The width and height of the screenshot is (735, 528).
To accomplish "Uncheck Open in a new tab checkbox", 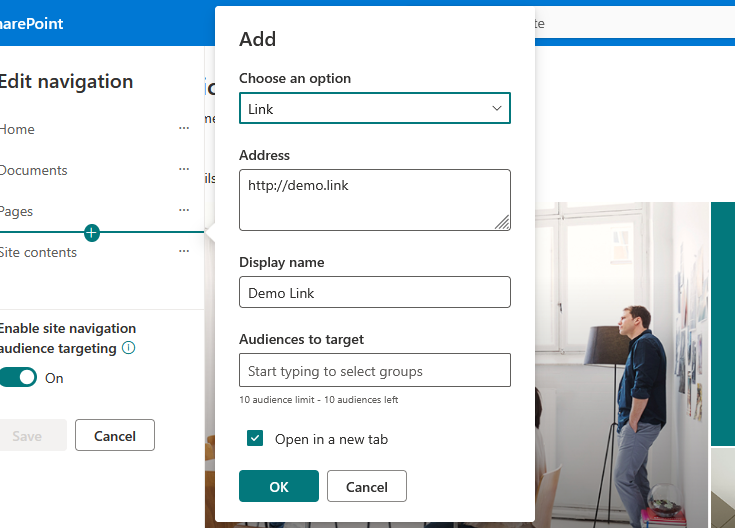I will click(x=255, y=438).
